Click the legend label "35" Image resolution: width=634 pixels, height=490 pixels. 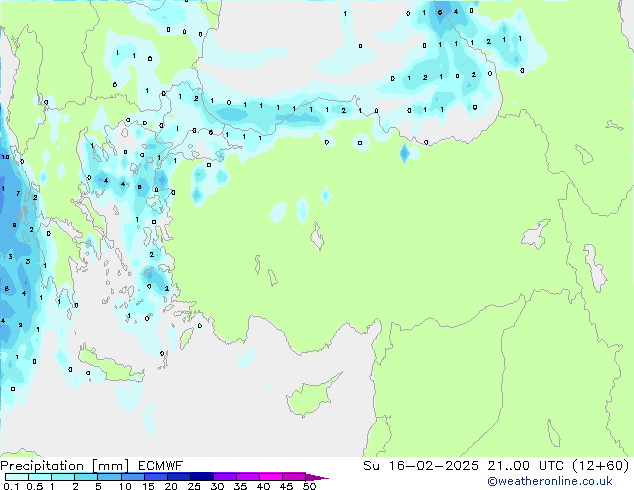[240, 486]
